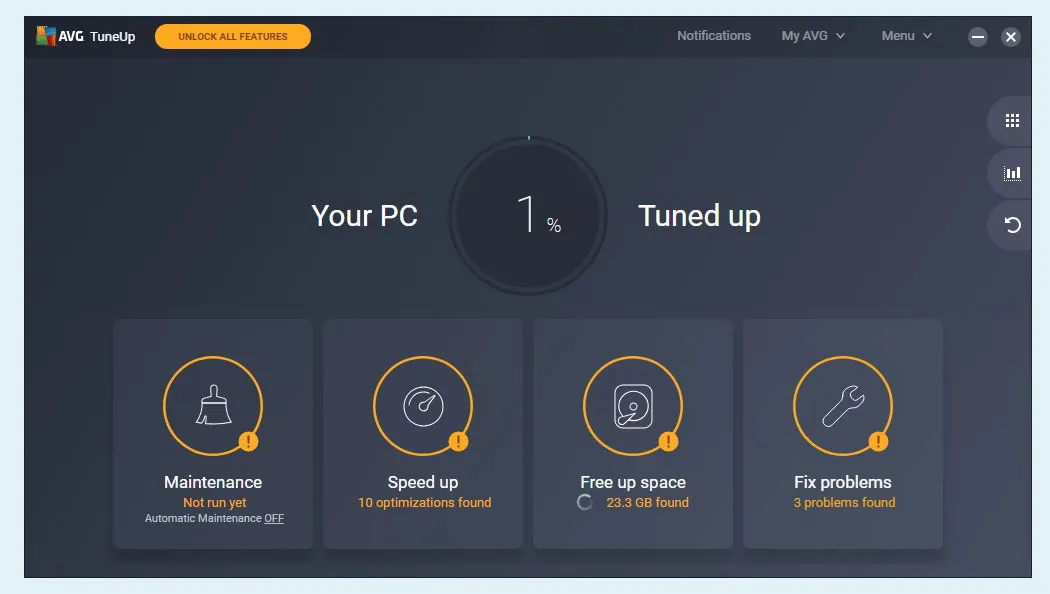The height and width of the screenshot is (594, 1050).
Task: Select the Fix problems wrench icon
Action: (842, 404)
